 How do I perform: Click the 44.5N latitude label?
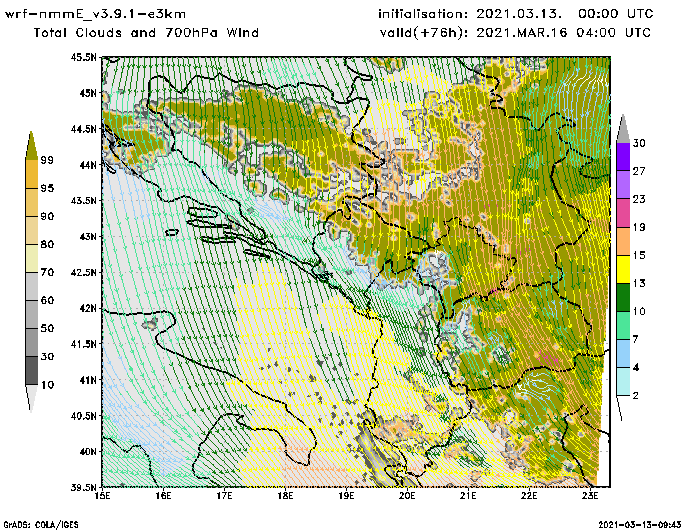[83, 129]
